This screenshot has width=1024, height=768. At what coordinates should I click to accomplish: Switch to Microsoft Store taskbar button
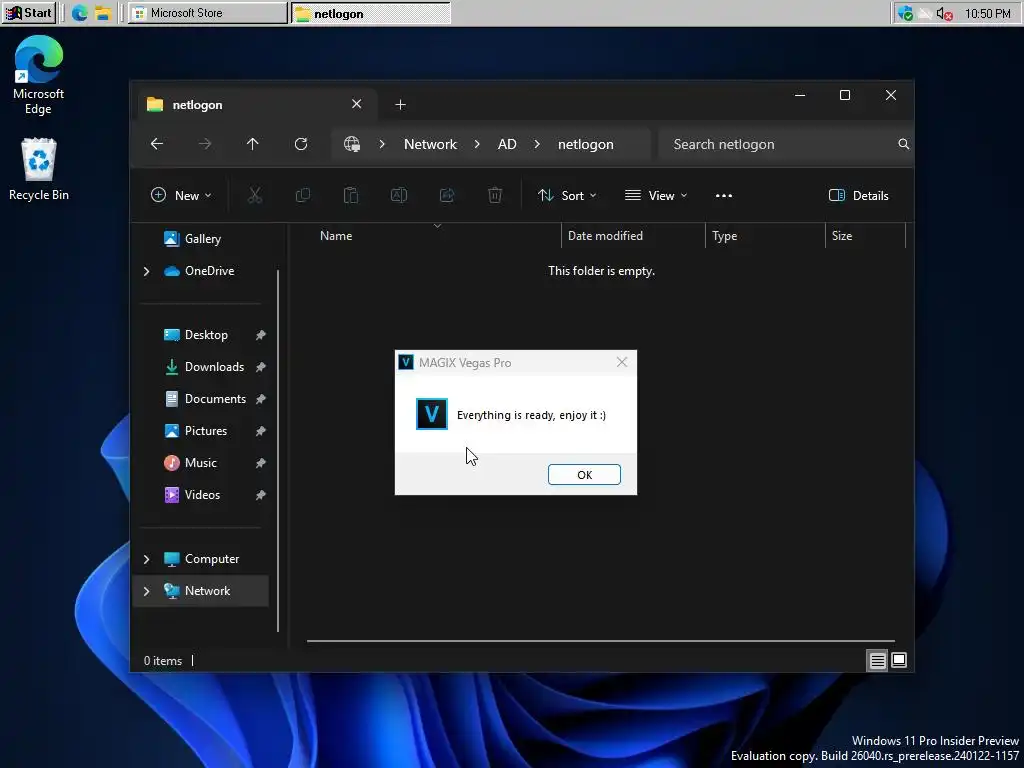pos(208,13)
